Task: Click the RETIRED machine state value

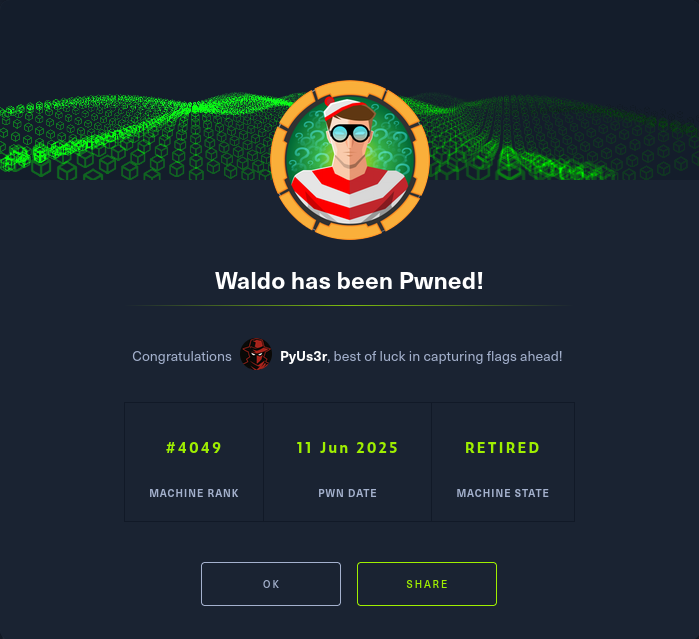Action: click(502, 448)
